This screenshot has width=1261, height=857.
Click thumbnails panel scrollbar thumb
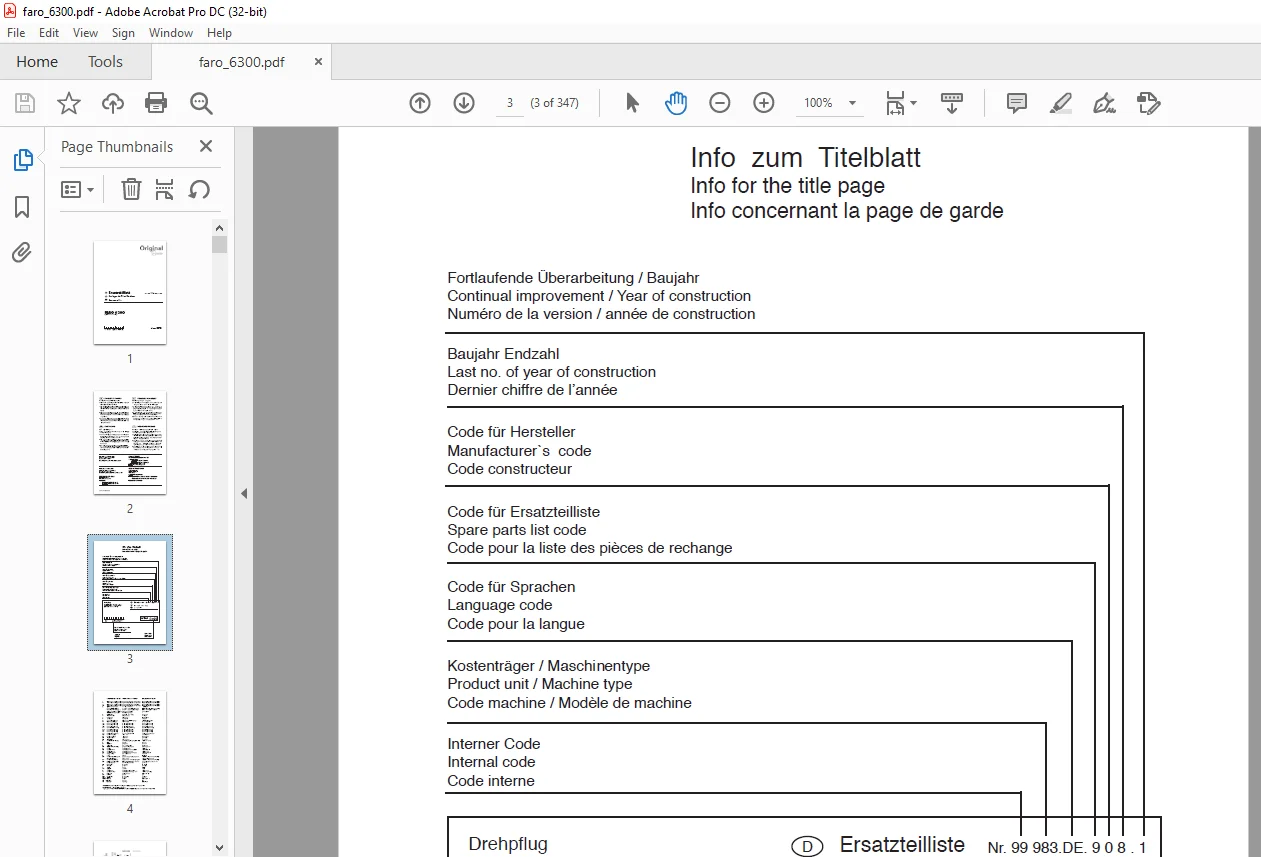(x=220, y=244)
